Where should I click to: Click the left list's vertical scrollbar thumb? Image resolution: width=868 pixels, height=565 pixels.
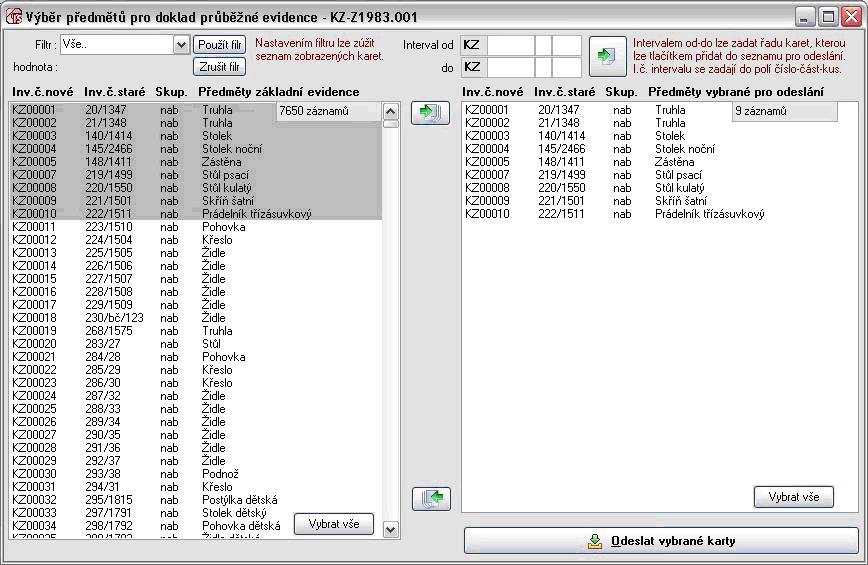391,124
